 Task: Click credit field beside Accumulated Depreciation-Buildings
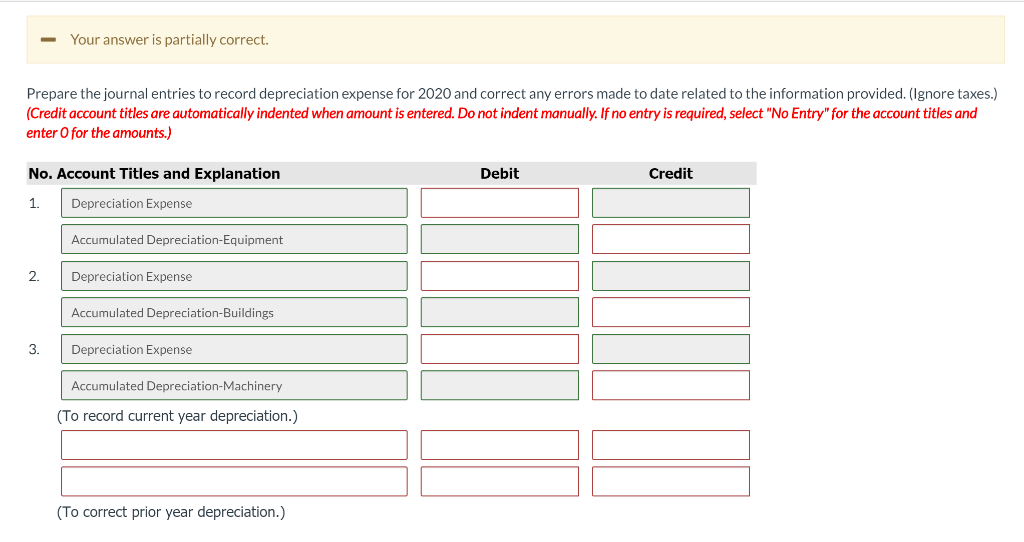click(671, 312)
